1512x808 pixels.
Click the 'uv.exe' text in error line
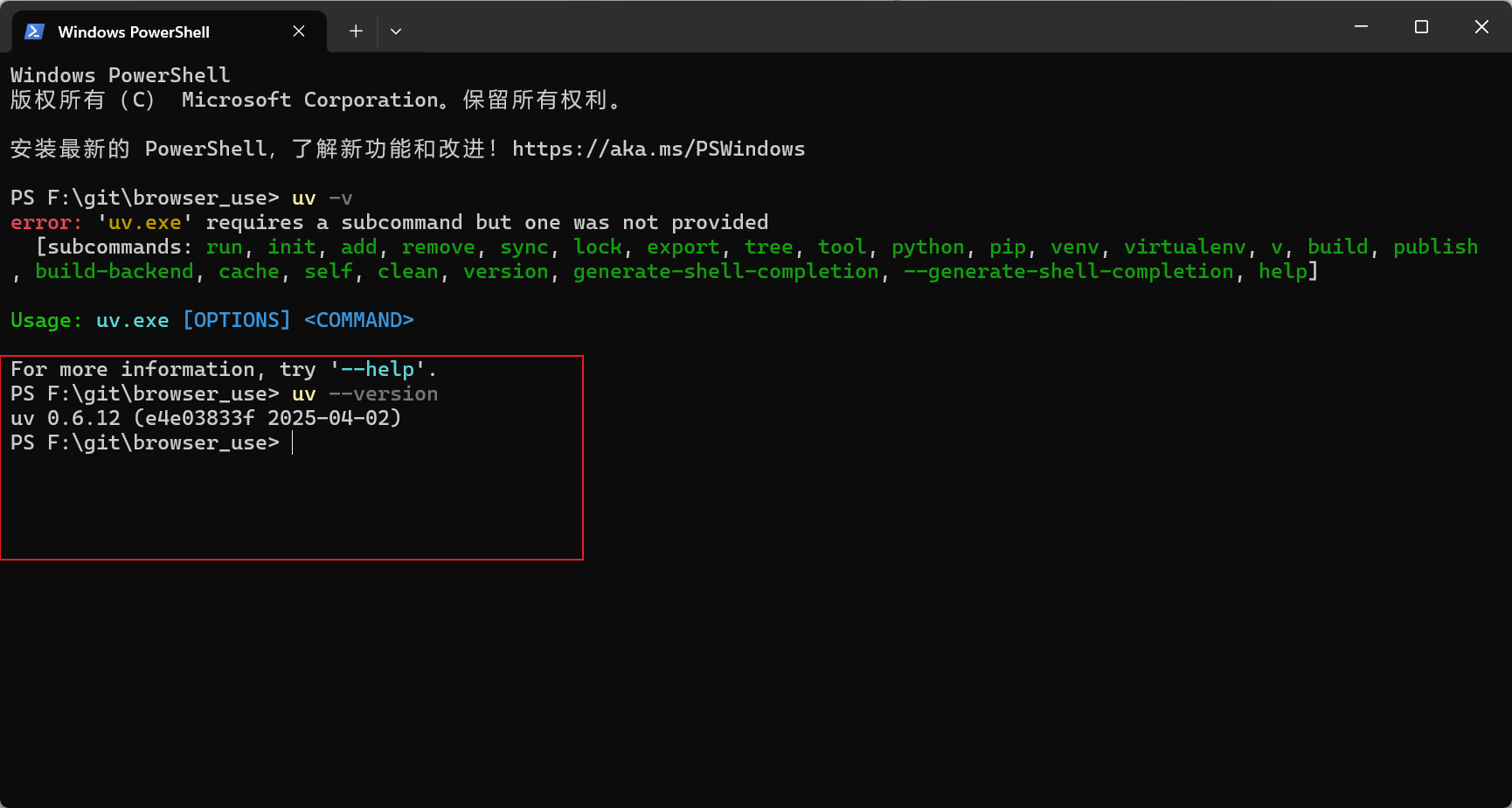tap(144, 222)
